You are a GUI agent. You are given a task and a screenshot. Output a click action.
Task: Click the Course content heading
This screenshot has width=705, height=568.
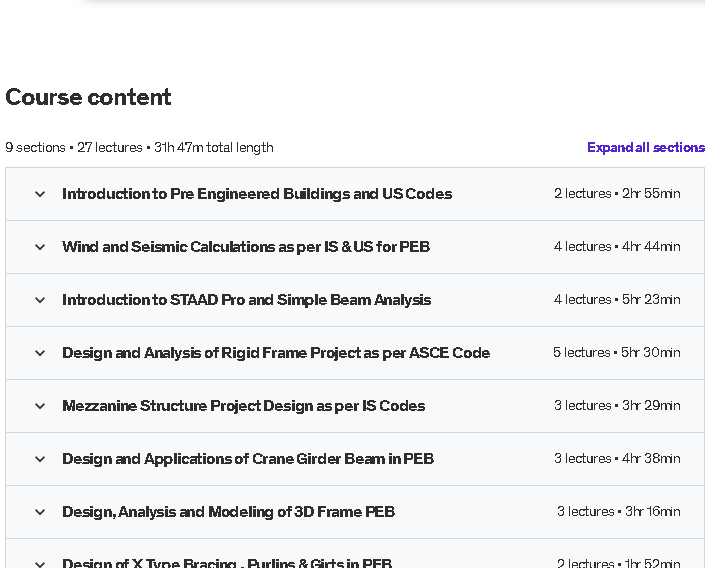click(x=88, y=97)
